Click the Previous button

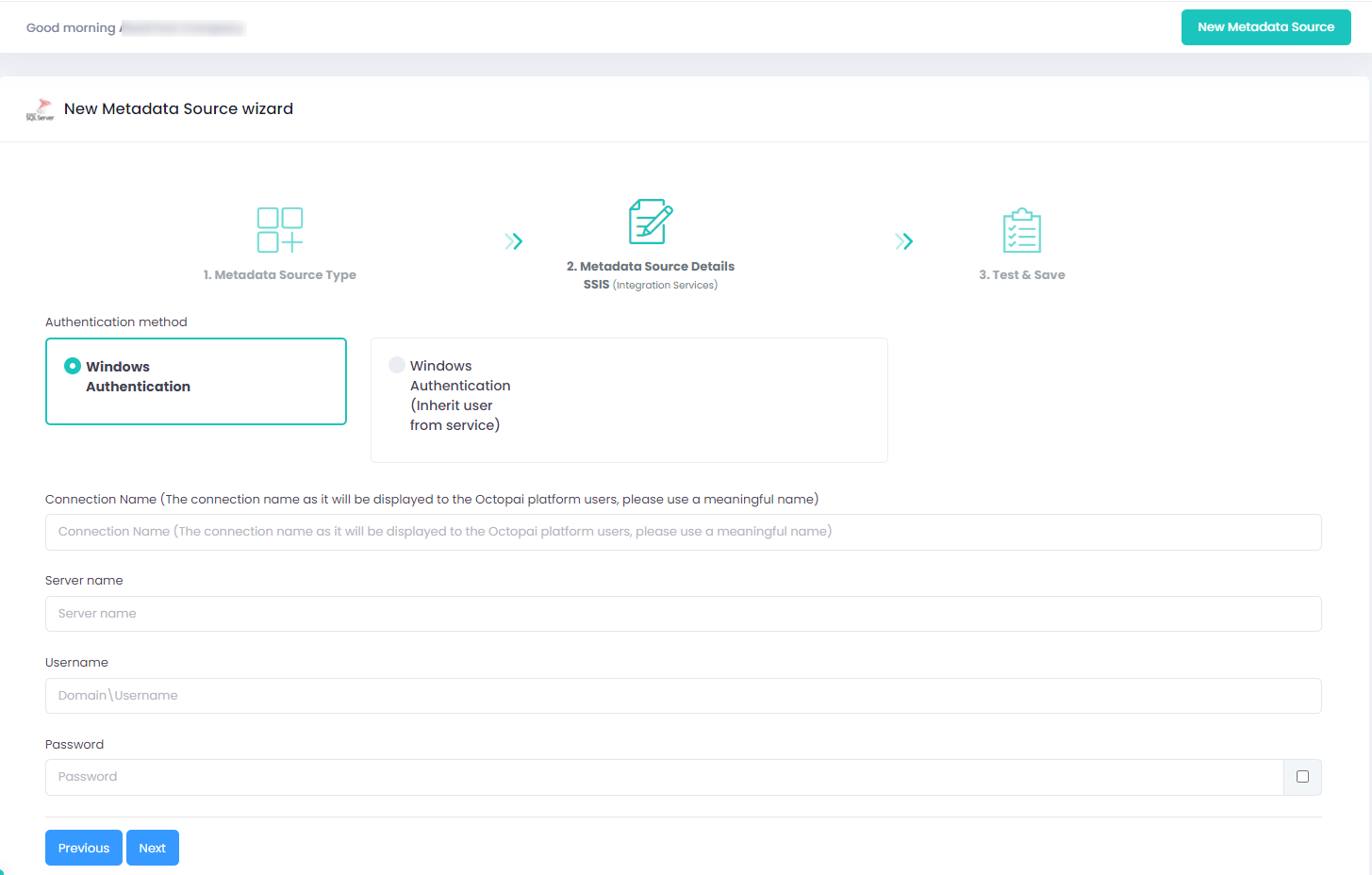click(84, 848)
